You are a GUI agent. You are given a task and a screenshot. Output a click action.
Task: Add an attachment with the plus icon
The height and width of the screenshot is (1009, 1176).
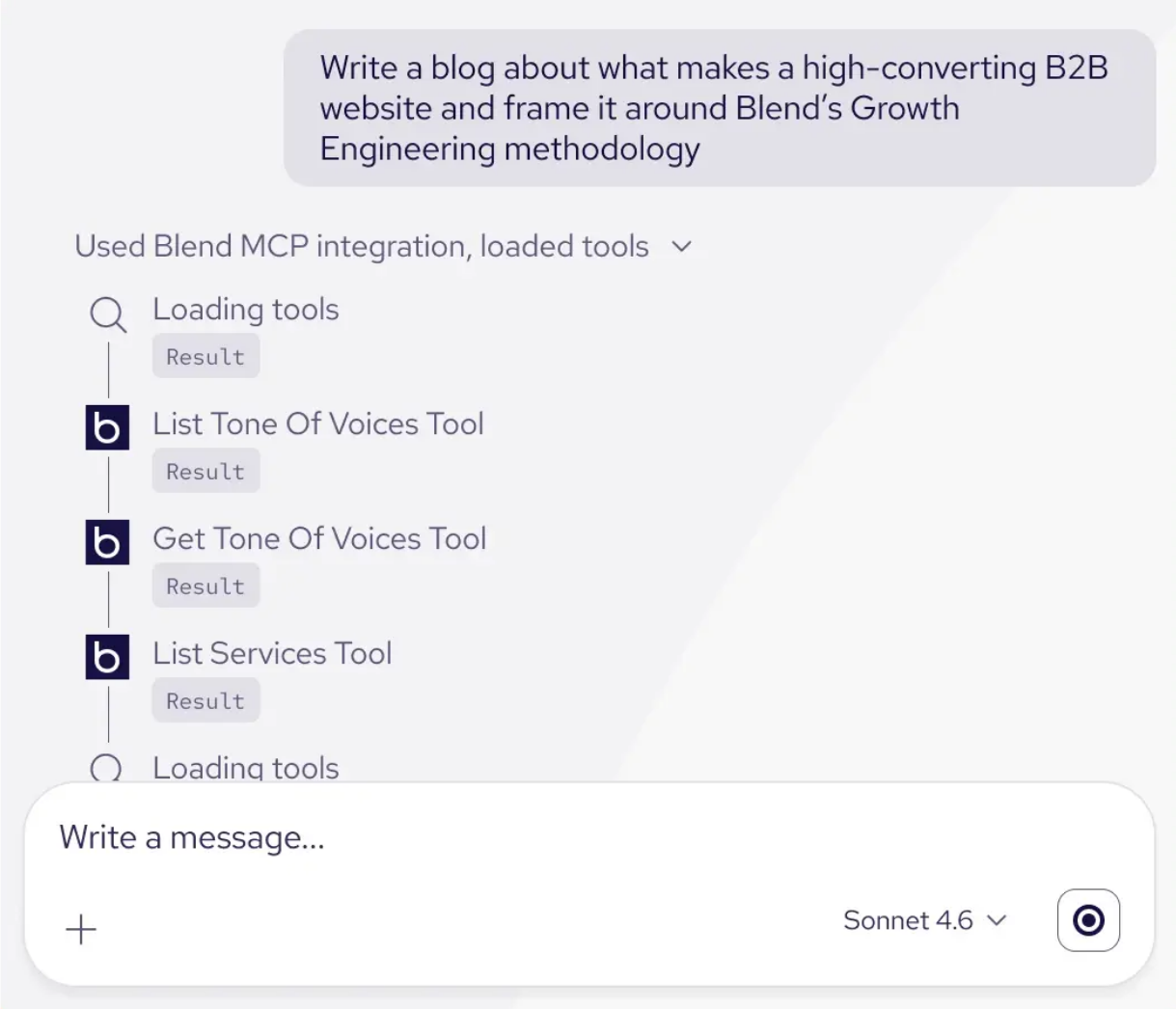click(x=81, y=929)
